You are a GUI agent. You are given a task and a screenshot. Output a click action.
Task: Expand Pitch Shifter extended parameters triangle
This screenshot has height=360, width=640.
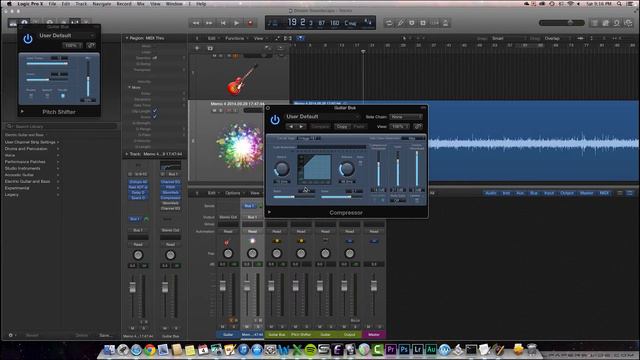[22, 111]
